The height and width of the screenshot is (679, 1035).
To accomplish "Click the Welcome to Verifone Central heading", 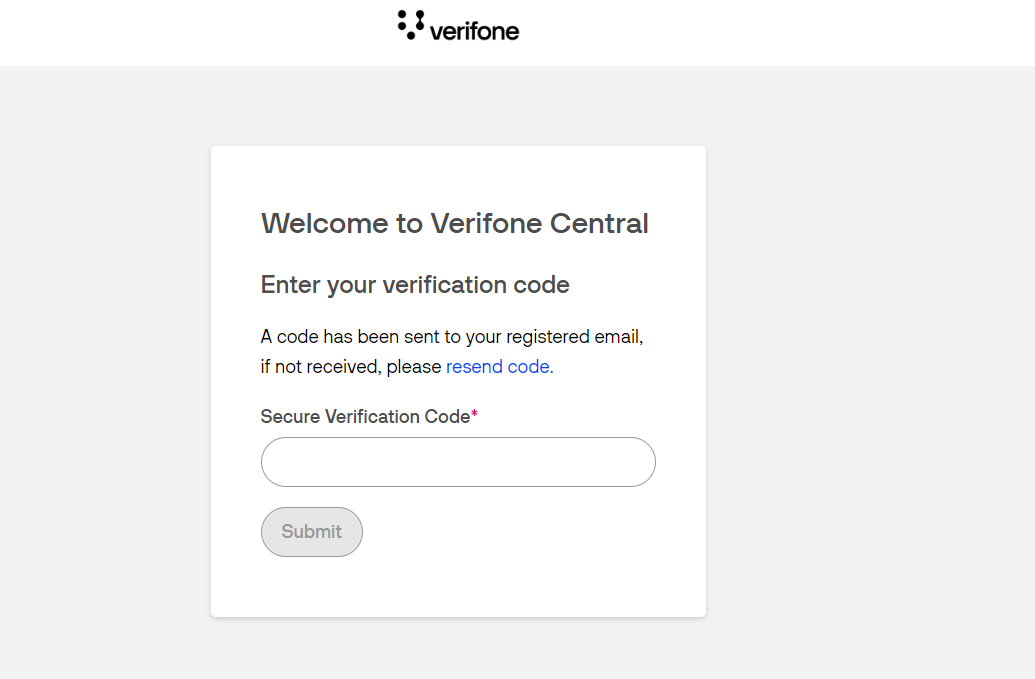I will coord(454,223).
